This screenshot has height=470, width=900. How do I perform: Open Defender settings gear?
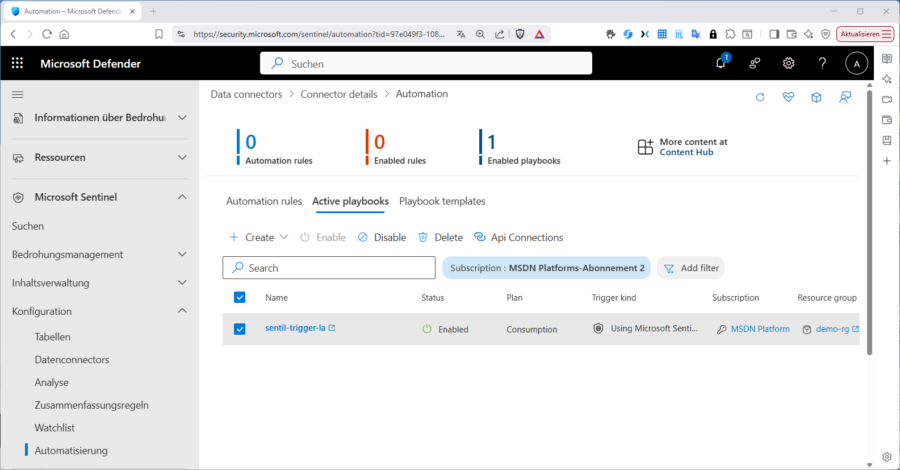789,64
